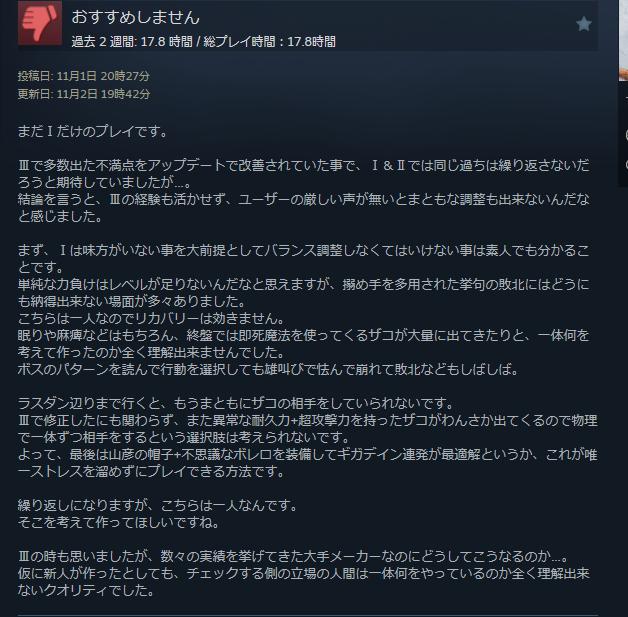
Task: Click the 投稿日 11月1日 posted date
Action: (83, 76)
